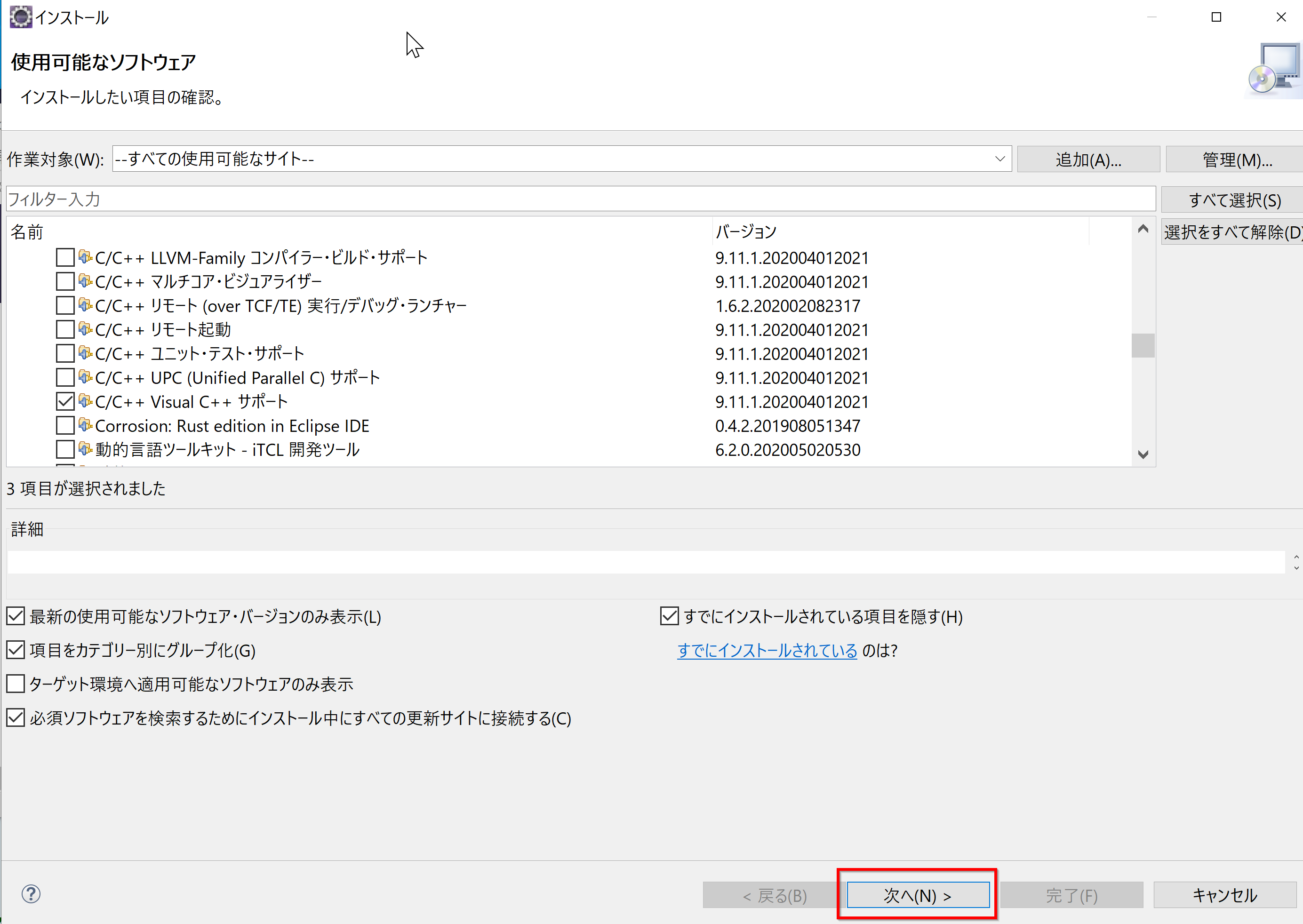Check C/C++ ユニット・テスト・サポート checkbox
Screen dimensions: 1303x924
[x=65, y=353]
